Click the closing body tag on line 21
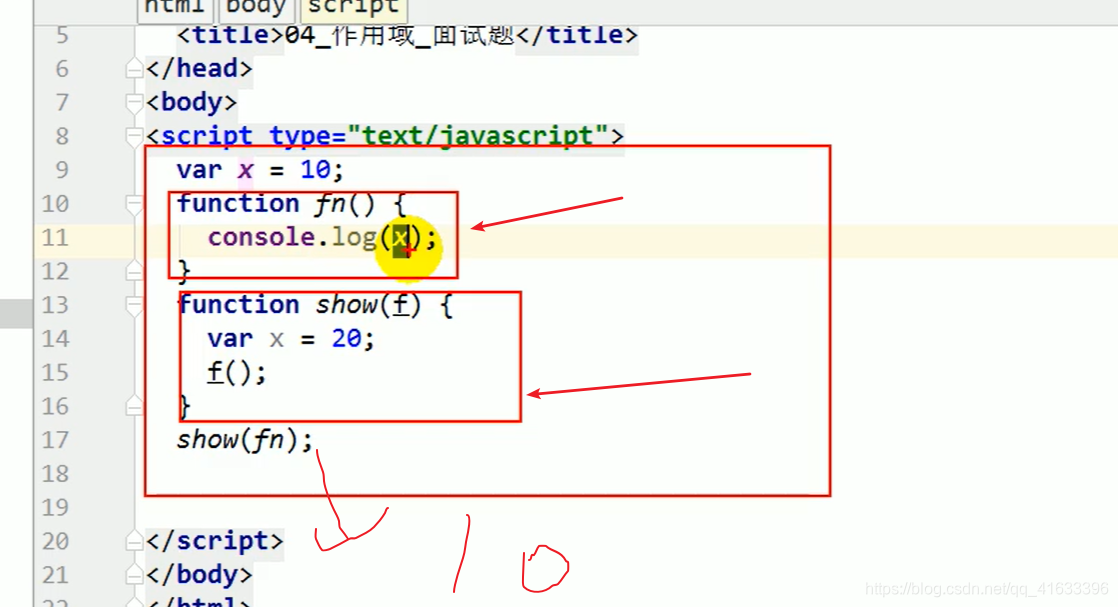Screen dimensions: 1118x607 [x=199, y=575]
